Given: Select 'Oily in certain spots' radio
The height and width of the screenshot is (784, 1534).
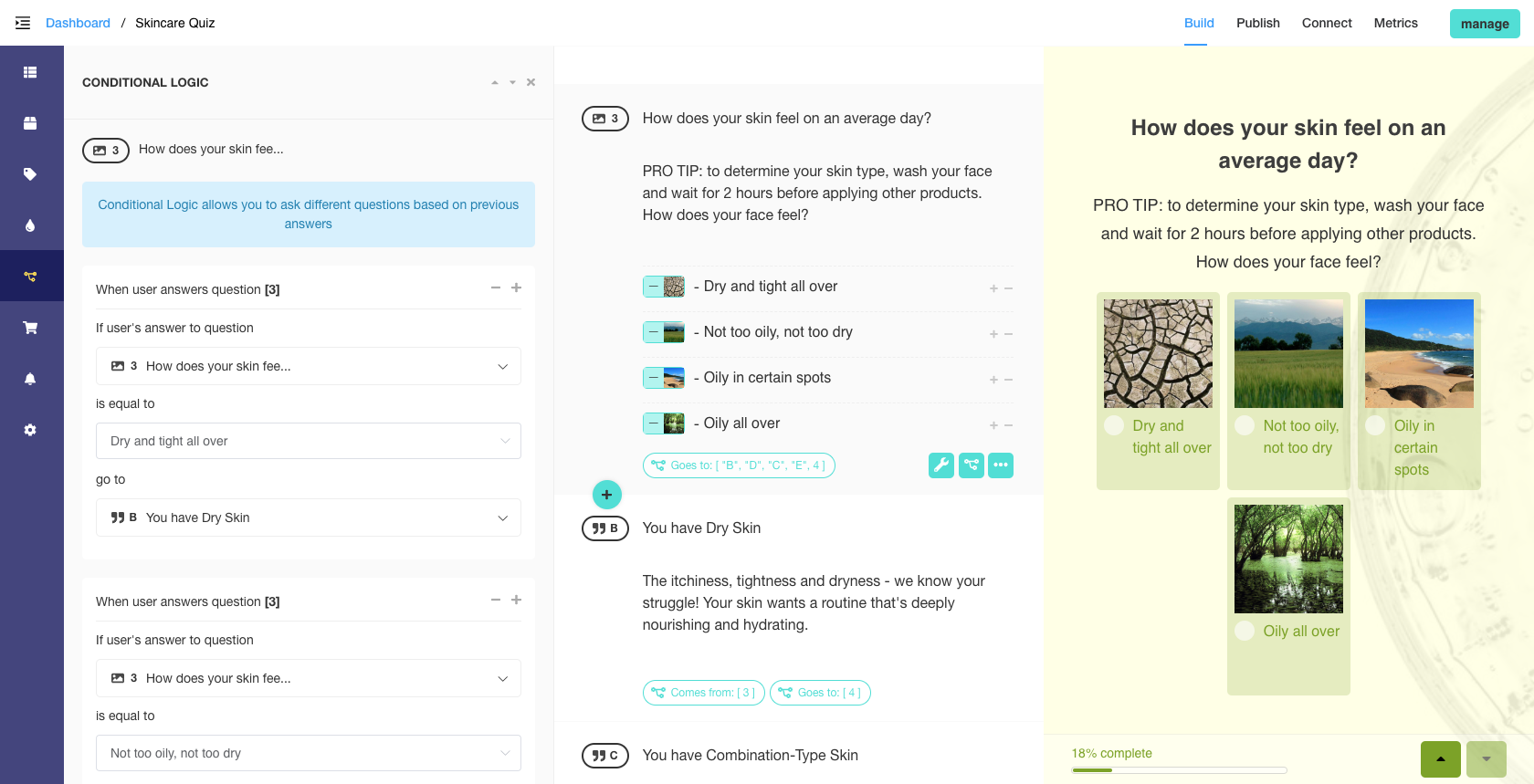Looking at the screenshot, I should click(1375, 425).
